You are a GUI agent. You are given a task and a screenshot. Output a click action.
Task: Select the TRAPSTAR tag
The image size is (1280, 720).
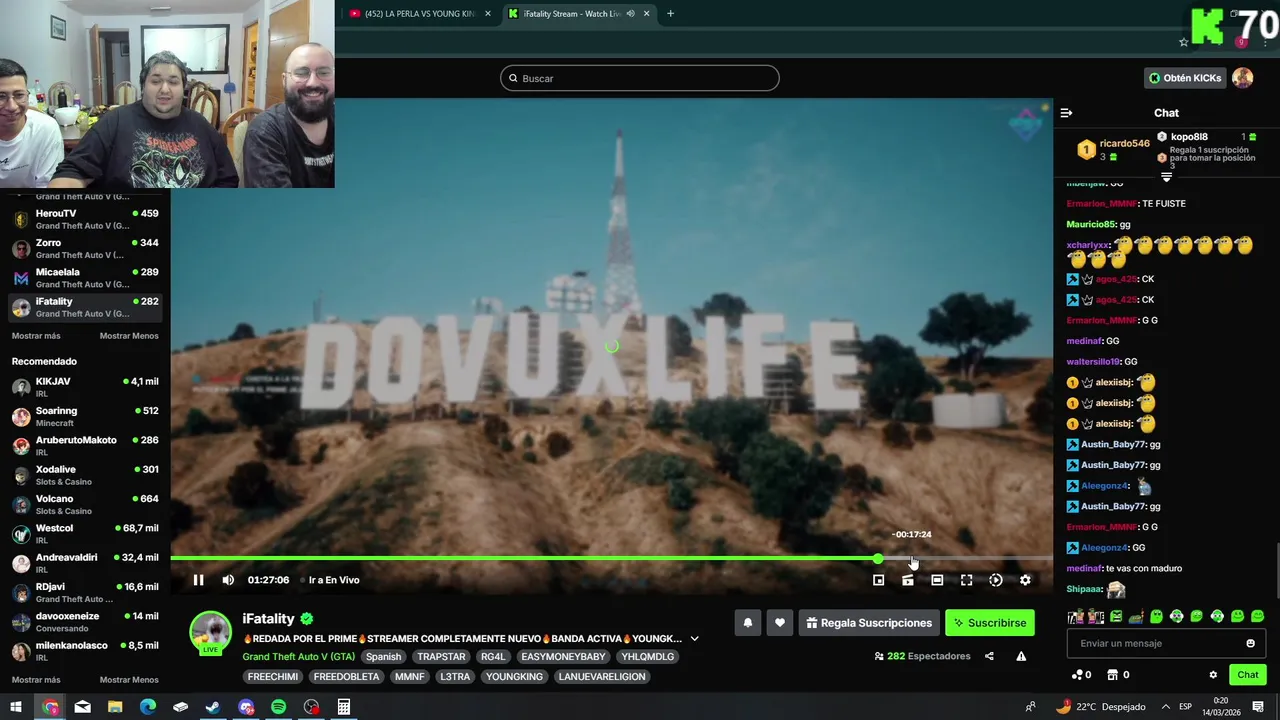[441, 657]
